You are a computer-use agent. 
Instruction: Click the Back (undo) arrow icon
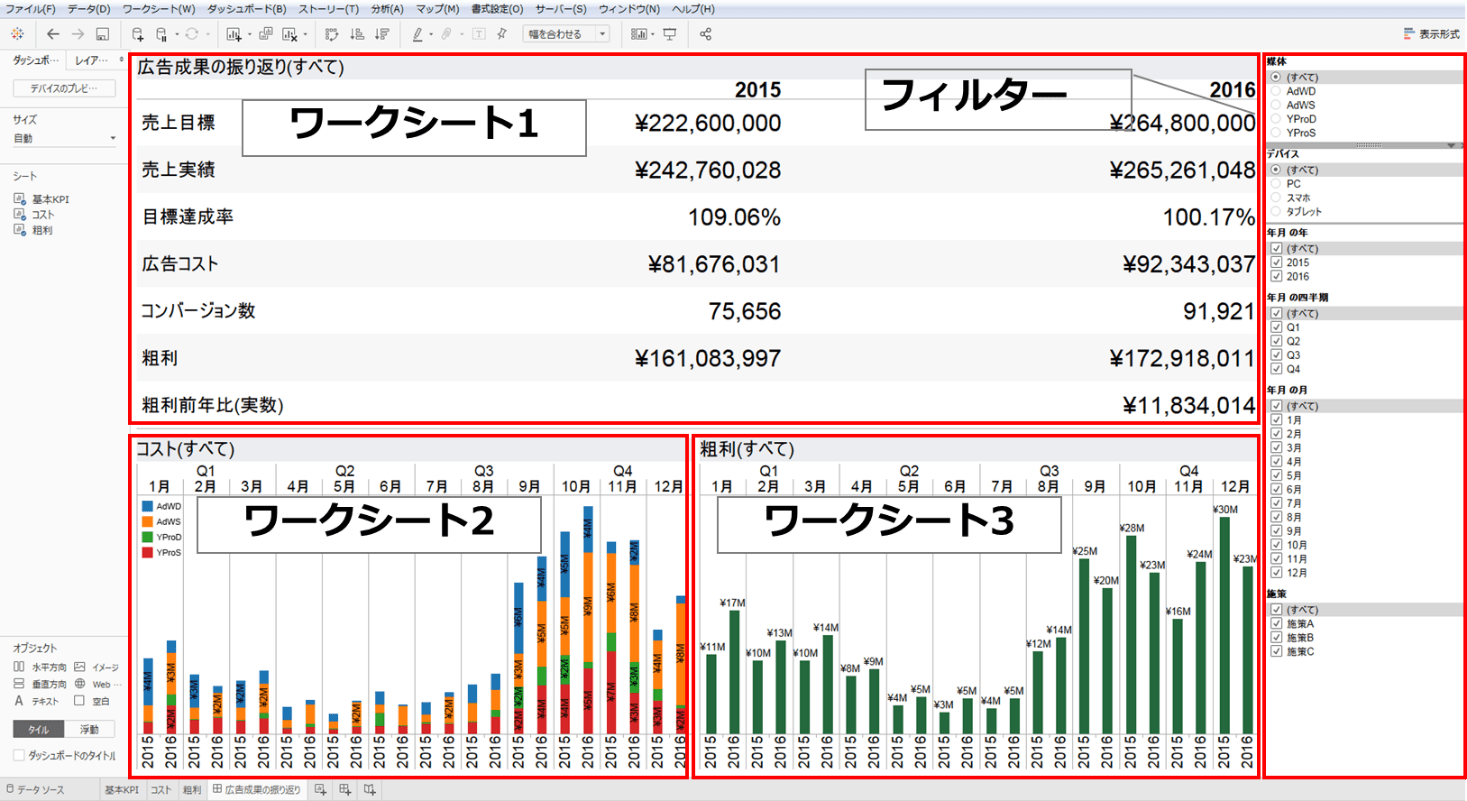[x=53, y=34]
